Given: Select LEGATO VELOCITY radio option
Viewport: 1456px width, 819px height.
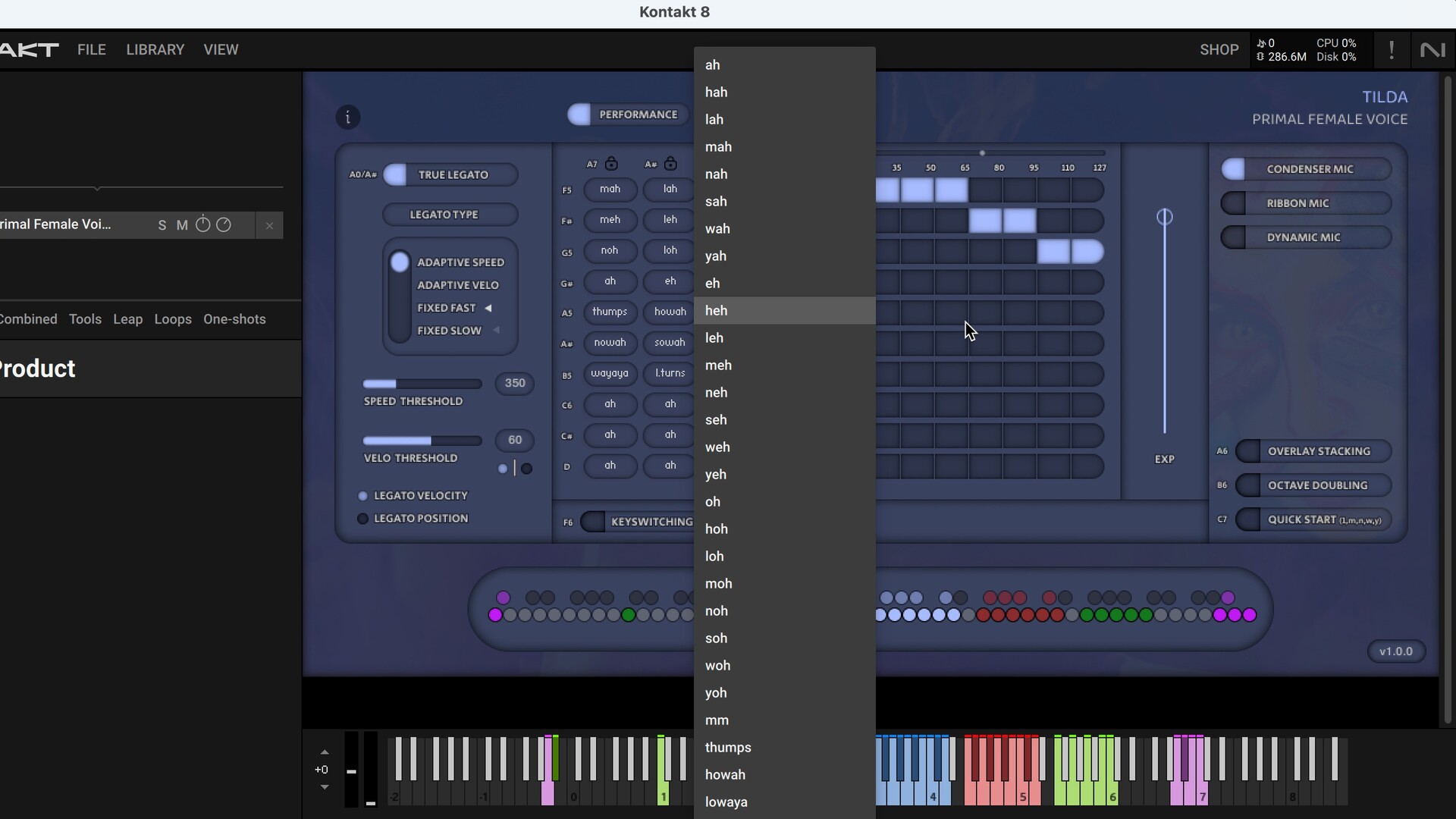Looking at the screenshot, I should [x=362, y=496].
